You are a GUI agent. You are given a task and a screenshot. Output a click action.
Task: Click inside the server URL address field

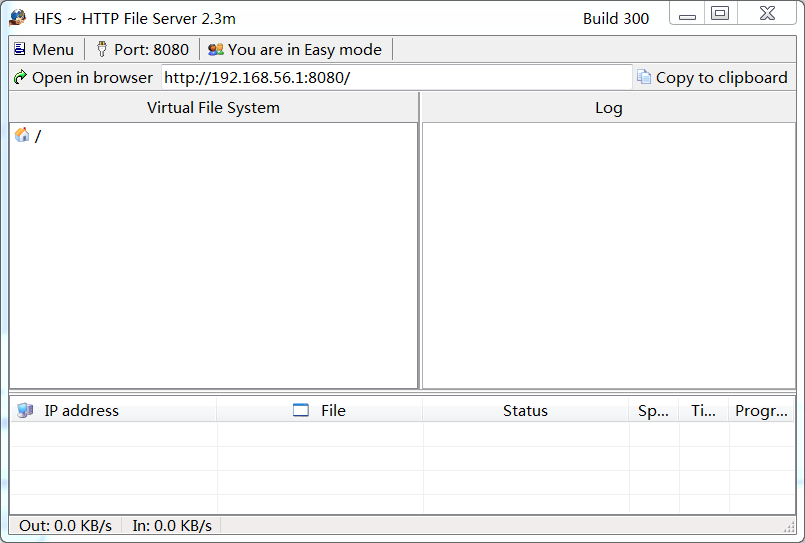(396, 77)
